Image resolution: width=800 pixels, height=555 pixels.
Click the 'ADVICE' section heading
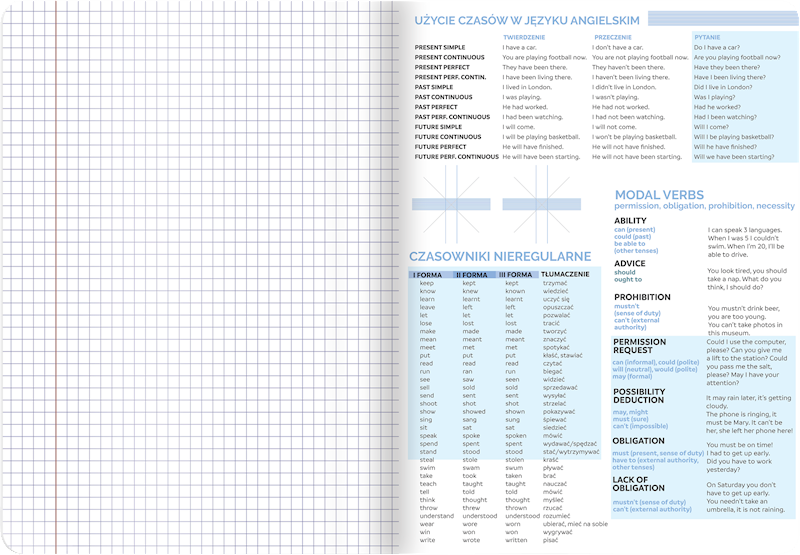pyautogui.click(x=630, y=264)
